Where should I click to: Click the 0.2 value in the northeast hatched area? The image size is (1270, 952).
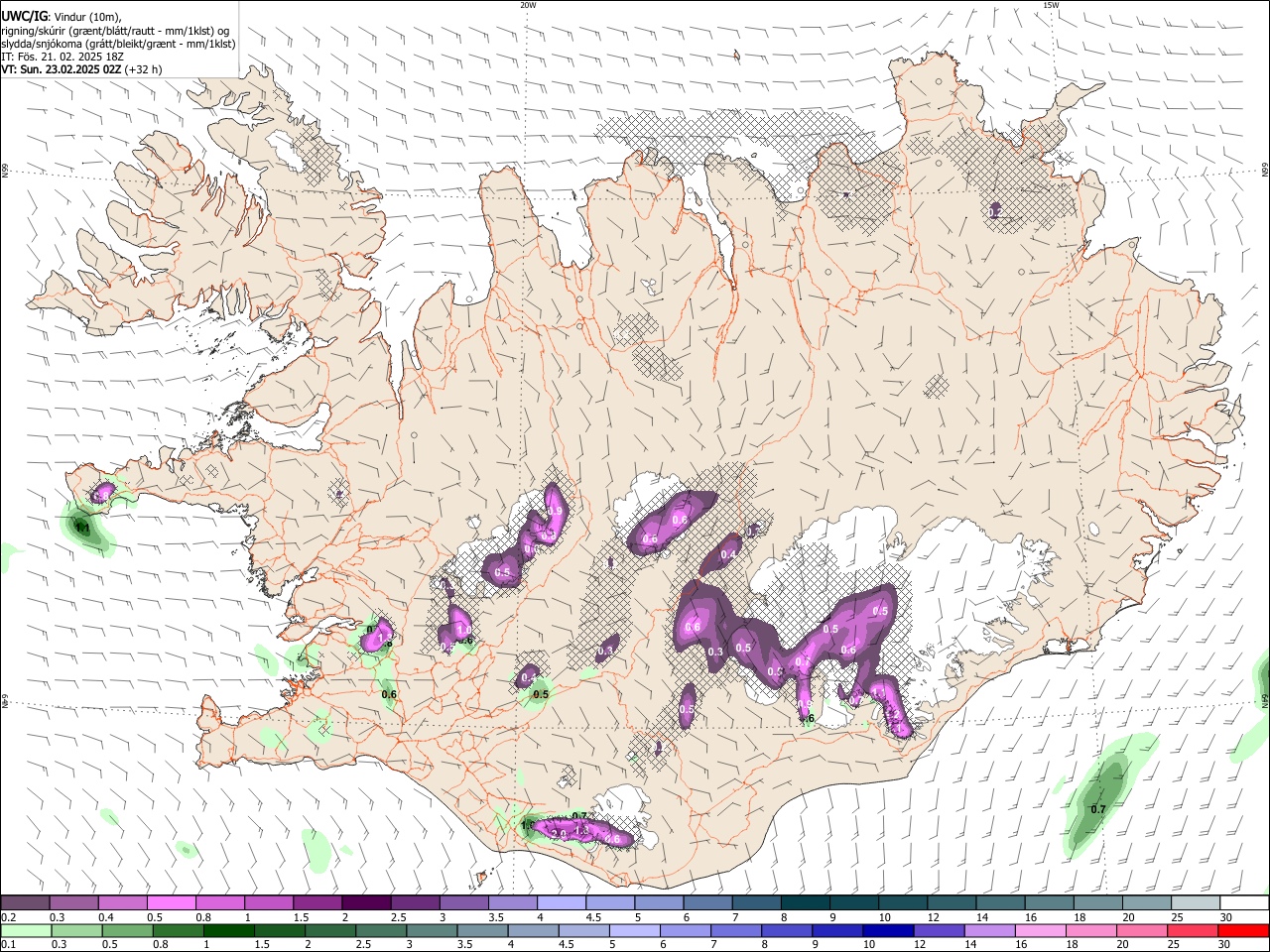pyautogui.click(x=995, y=211)
